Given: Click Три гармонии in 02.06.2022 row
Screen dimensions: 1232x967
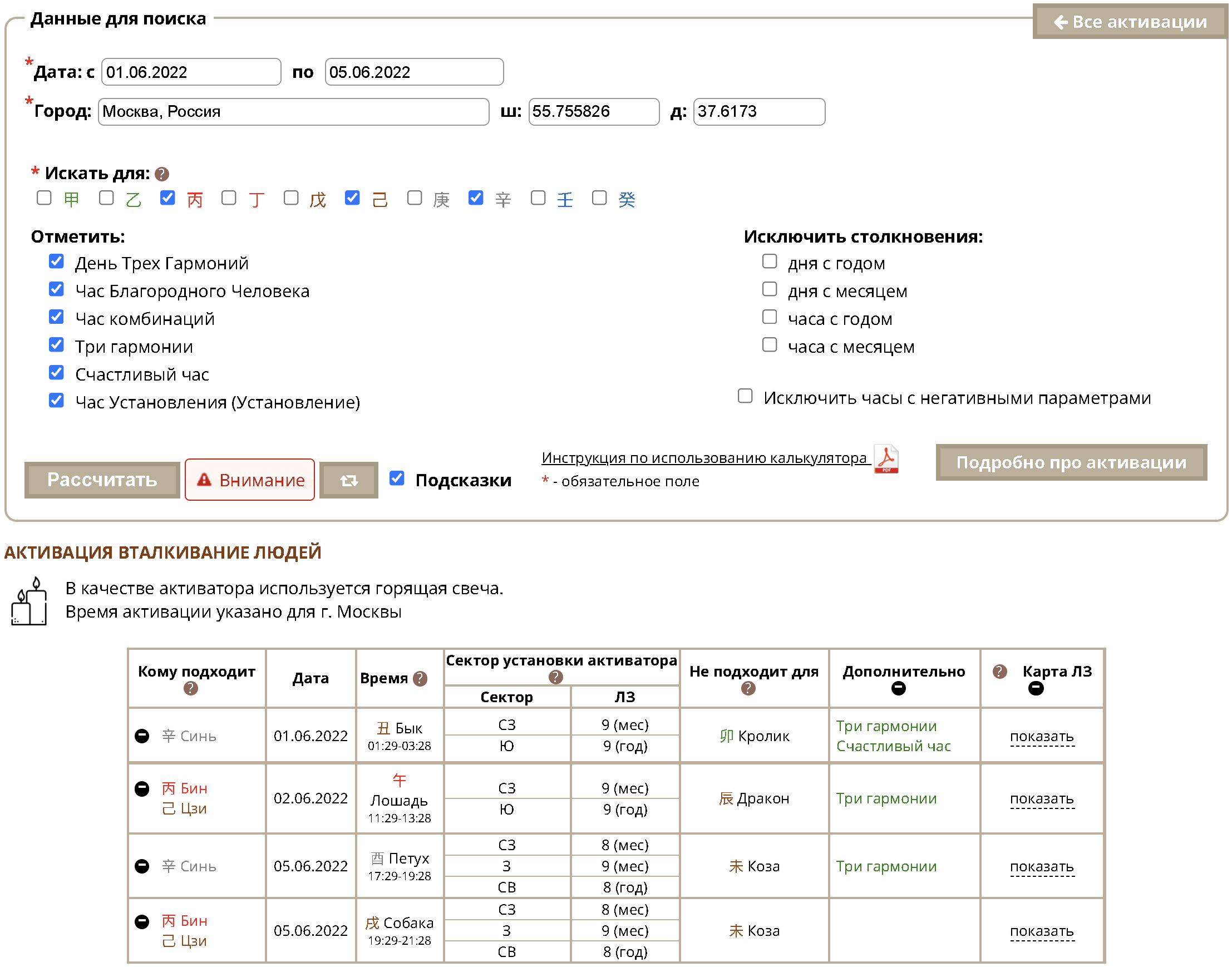Looking at the screenshot, I should coord(886,800).
